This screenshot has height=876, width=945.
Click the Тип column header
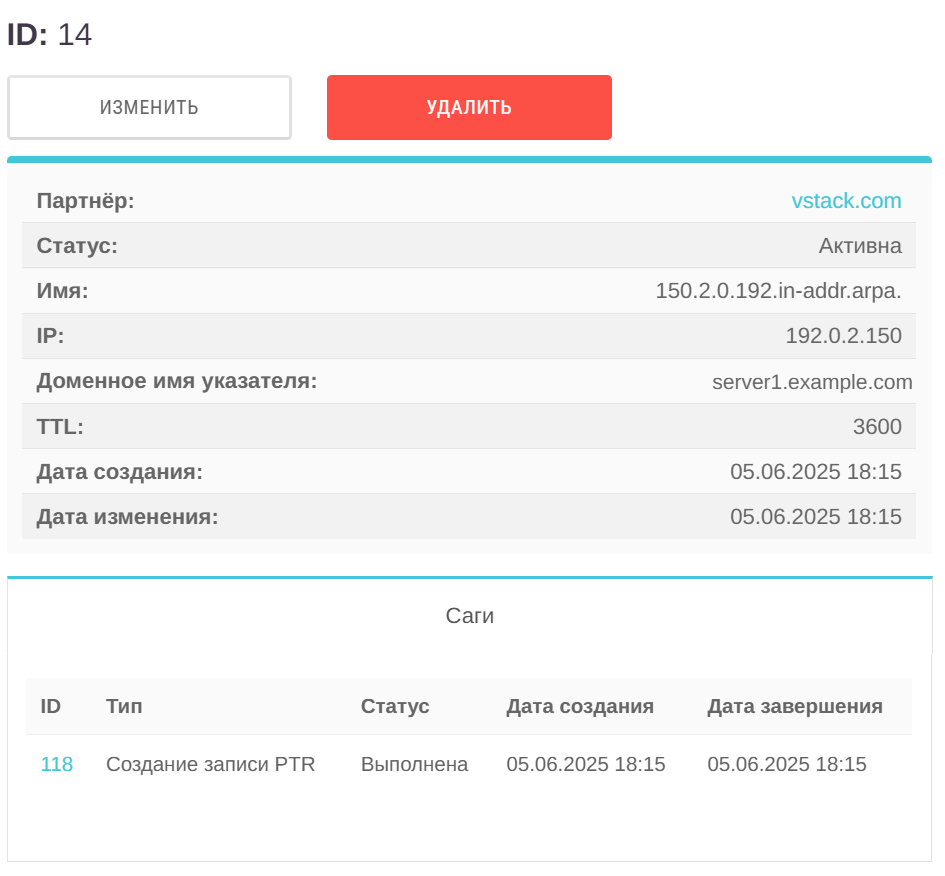[x=124, y=707]
